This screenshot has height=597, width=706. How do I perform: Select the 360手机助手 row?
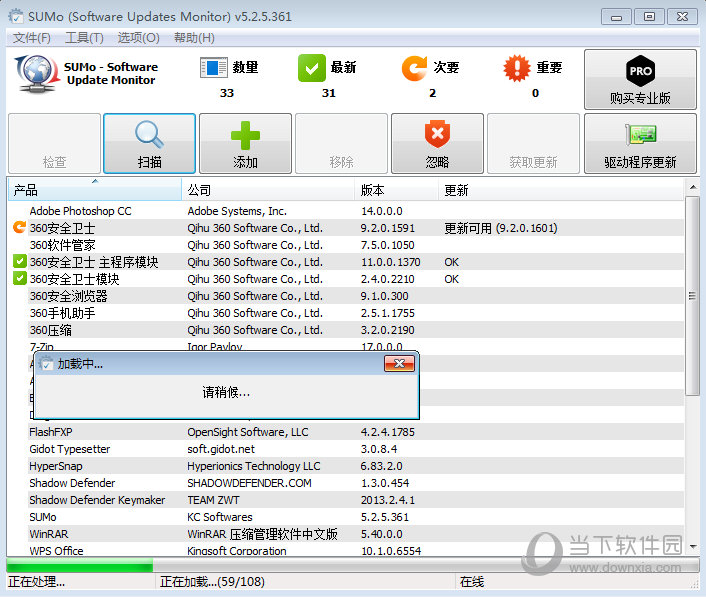tap(345, 313)
